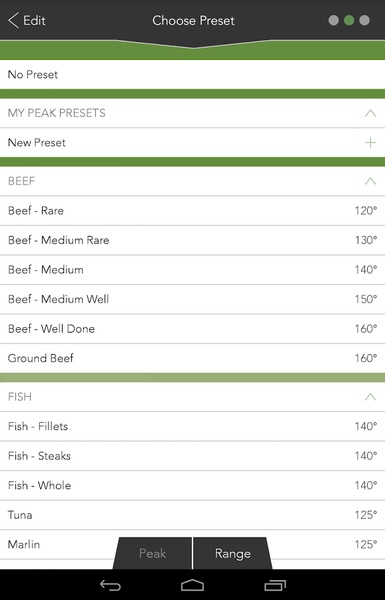The width and height of the screenshot is (385, 600).
Task: Choose Beef - Well Done preset
Action: pyautogui.click(x=192, y=329)
